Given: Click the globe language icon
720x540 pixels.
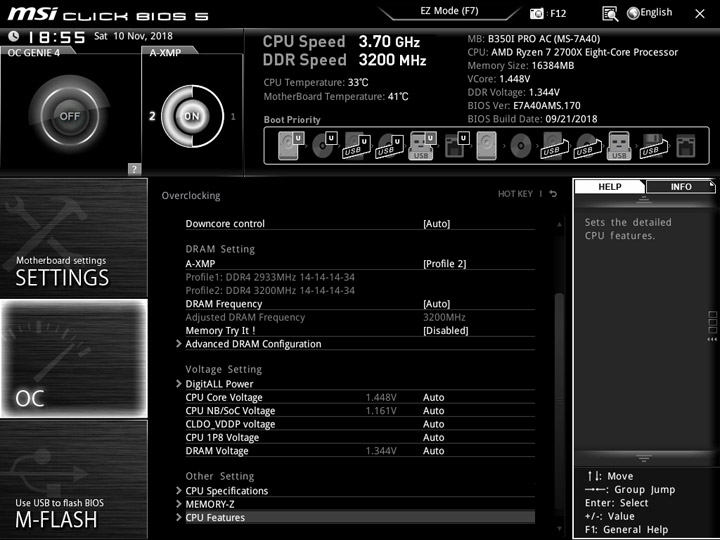Looking at the screenshot, I should (633, 14).
